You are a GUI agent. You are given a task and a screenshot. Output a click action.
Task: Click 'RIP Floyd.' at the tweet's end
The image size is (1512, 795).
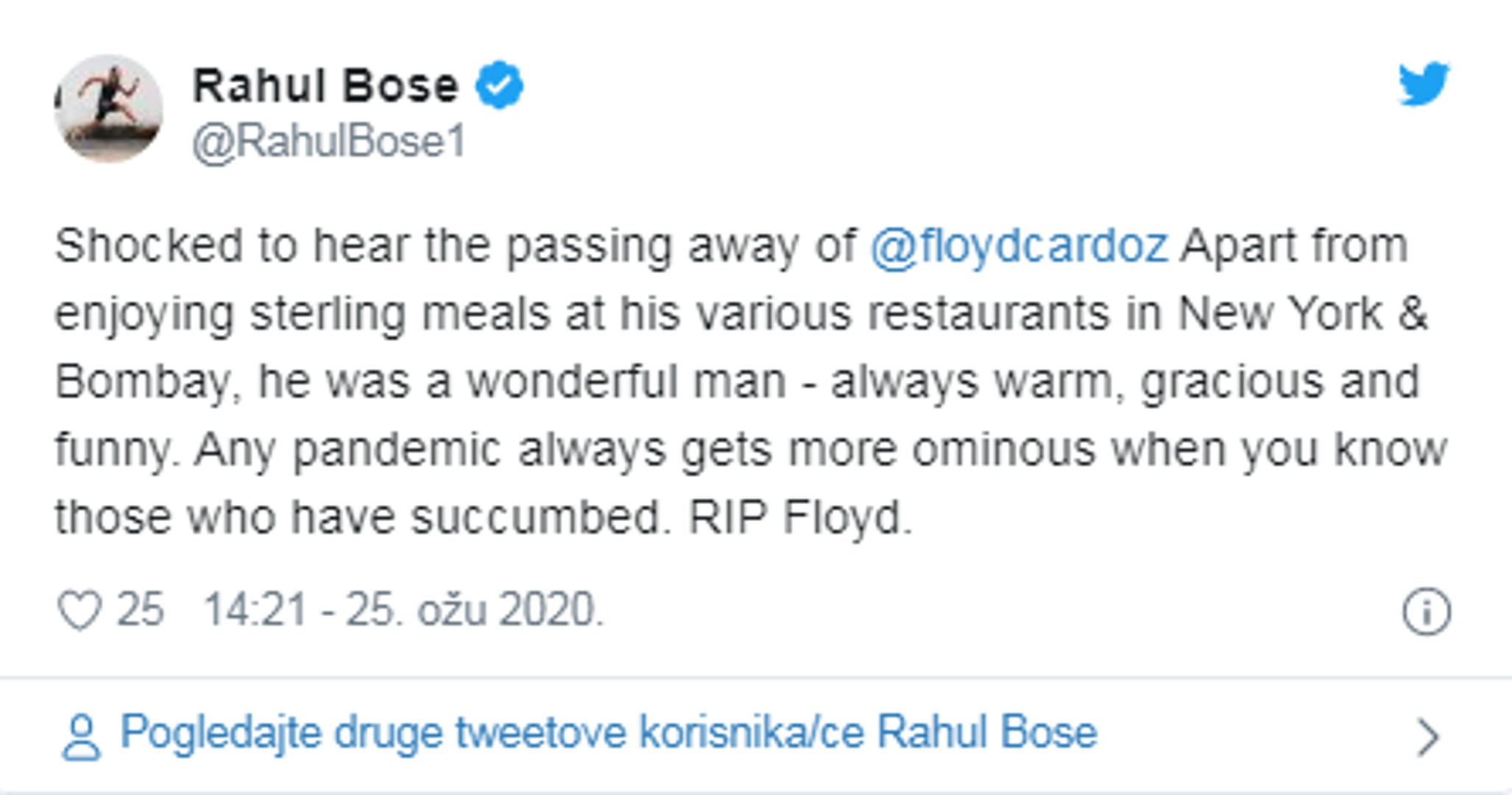point(799,517)
